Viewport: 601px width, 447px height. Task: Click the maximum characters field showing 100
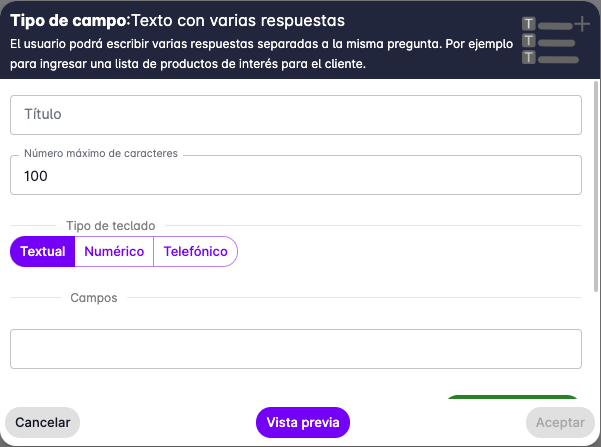[x=296, y=176]
